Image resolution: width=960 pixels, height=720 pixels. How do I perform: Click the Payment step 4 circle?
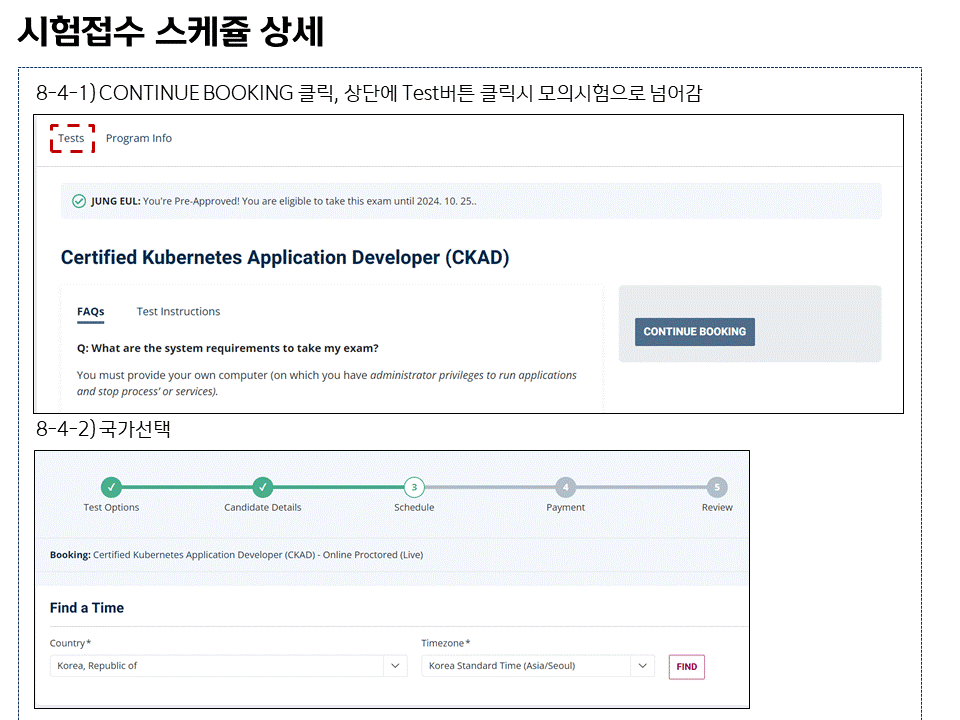coord(566,487)
